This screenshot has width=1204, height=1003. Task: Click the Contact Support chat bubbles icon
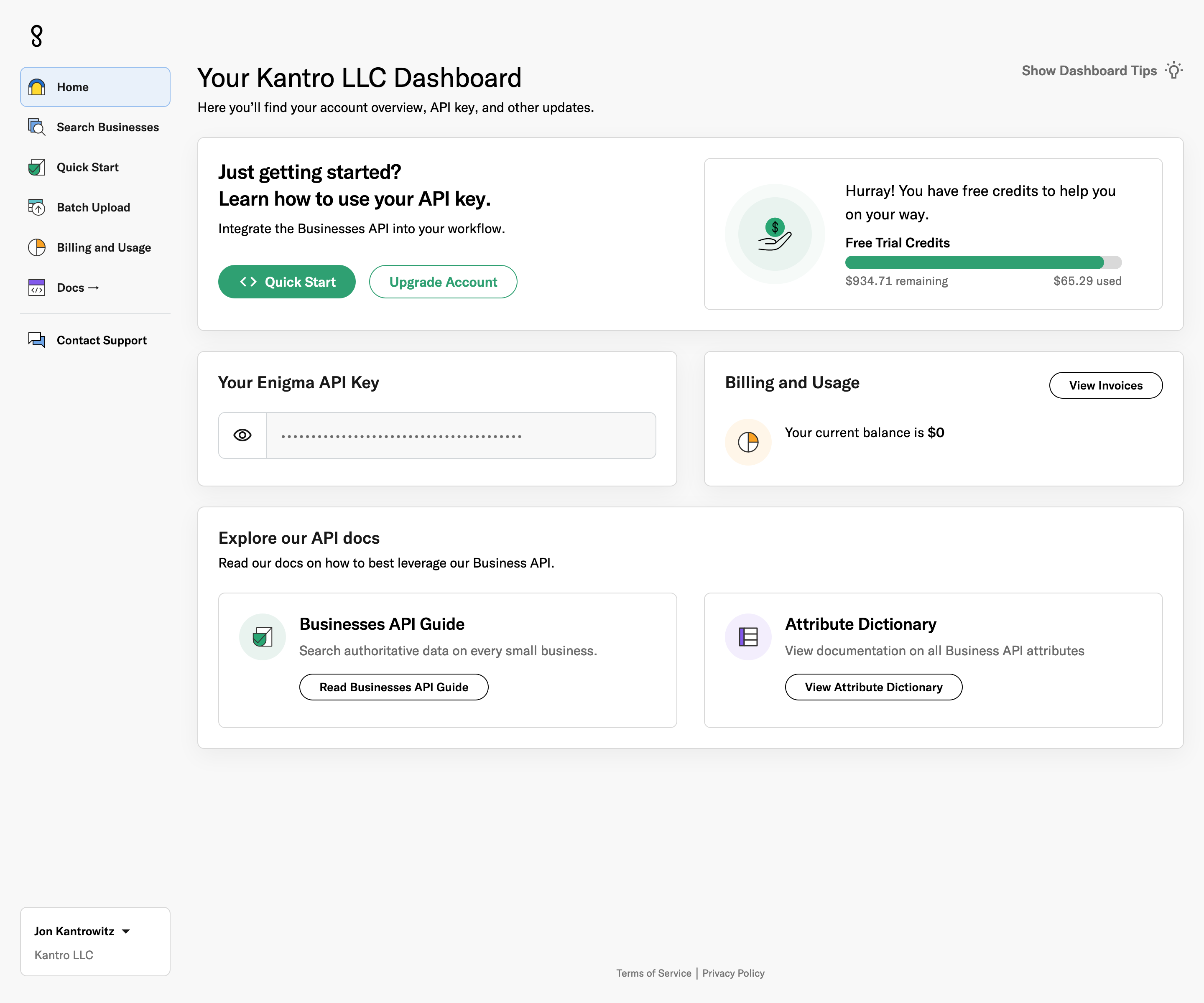[x=37, y=341]
